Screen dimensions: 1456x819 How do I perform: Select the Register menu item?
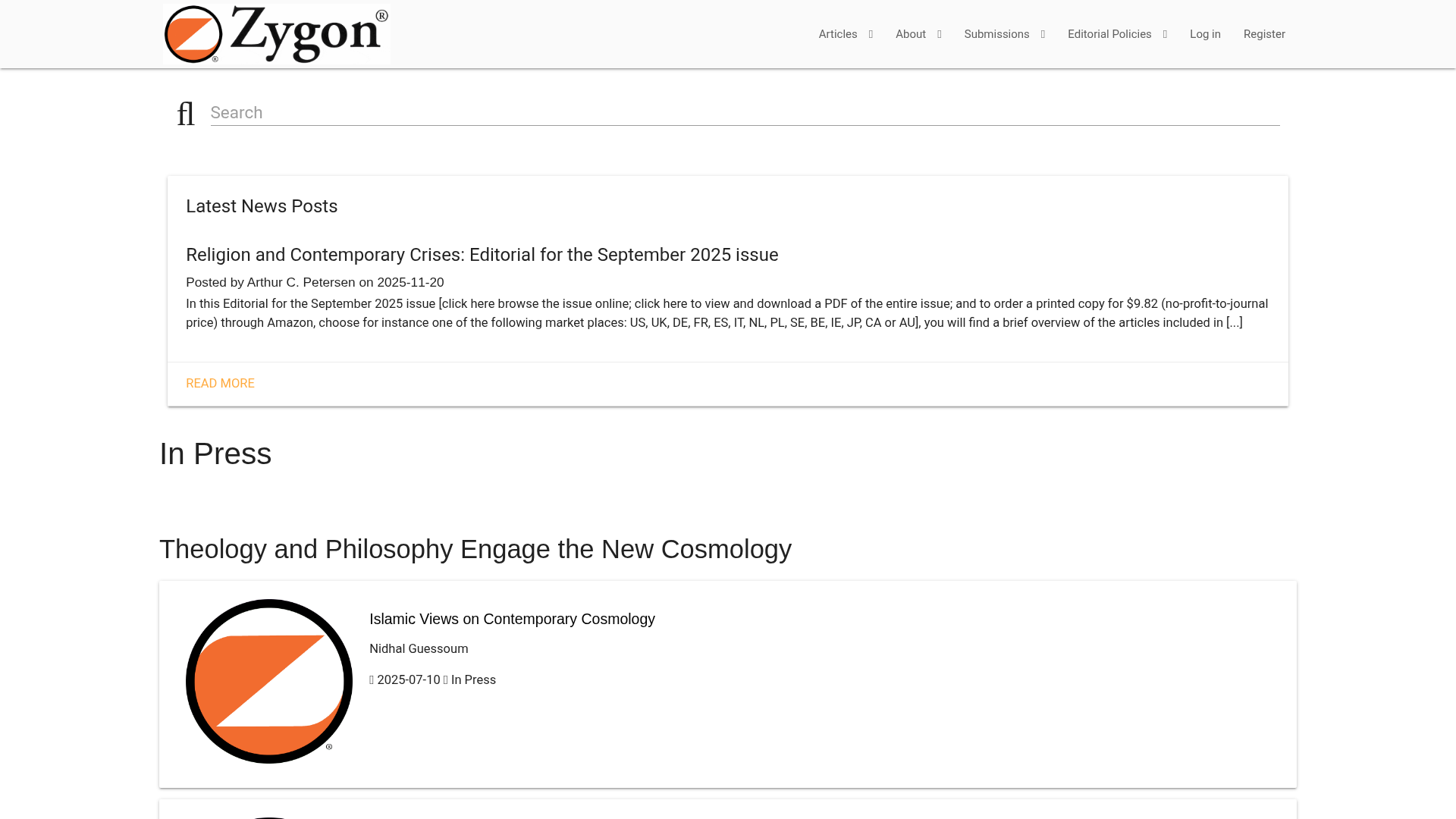pyautogui.click(x=1264, y=34)
